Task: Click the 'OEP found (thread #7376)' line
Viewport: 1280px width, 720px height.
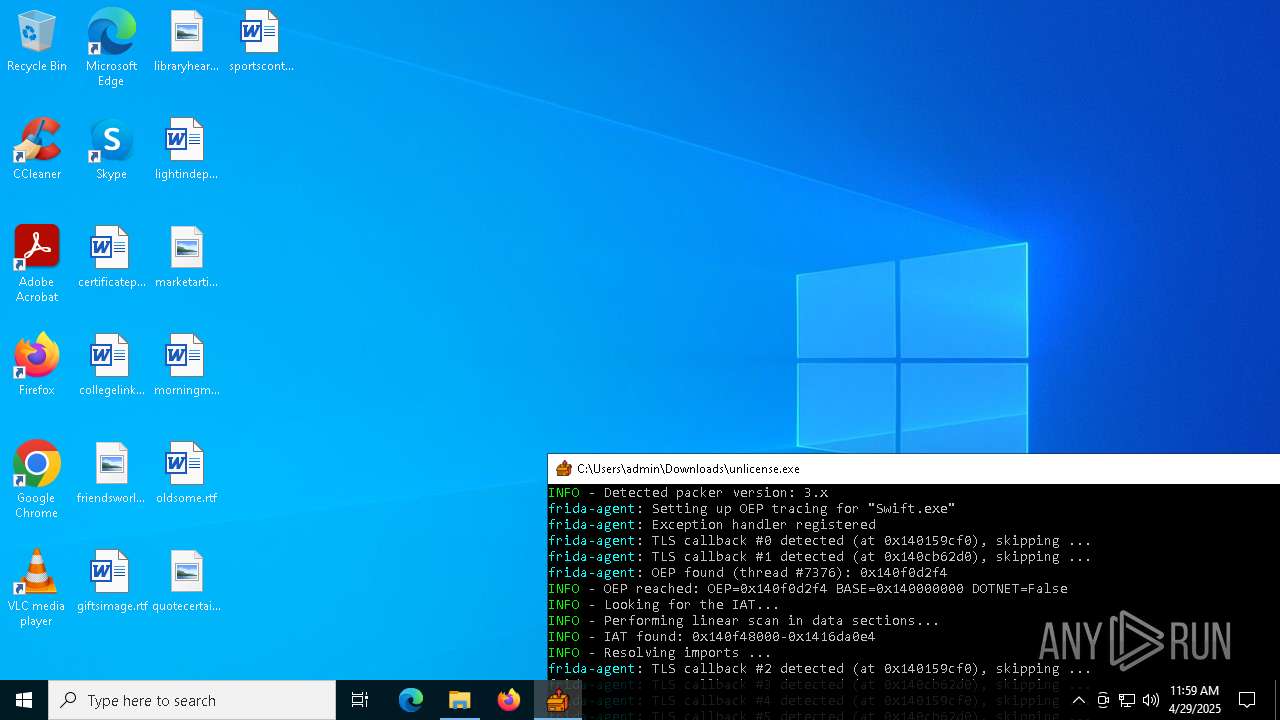Action: tap(747, 572)
